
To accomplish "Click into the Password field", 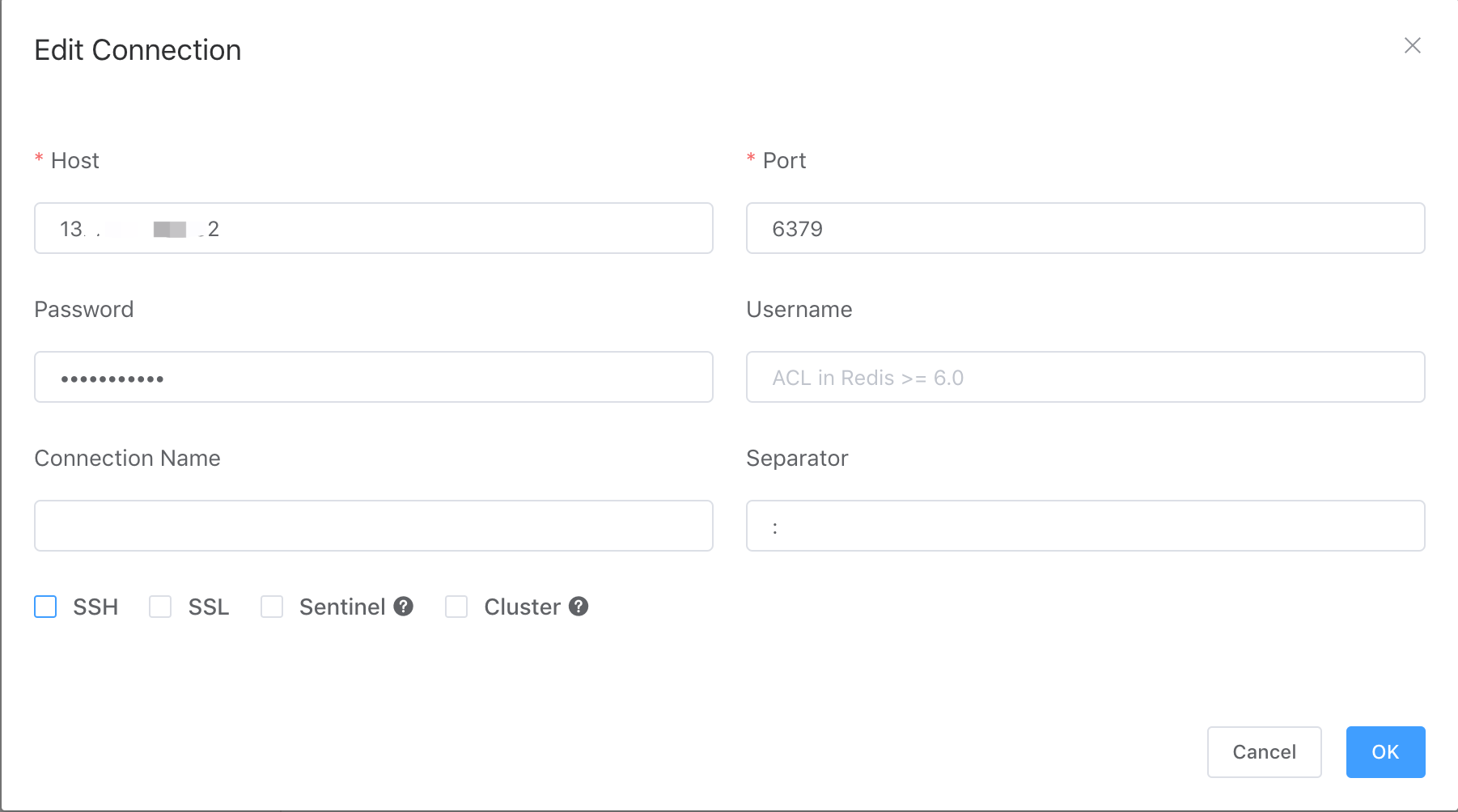I will point(373,377).
